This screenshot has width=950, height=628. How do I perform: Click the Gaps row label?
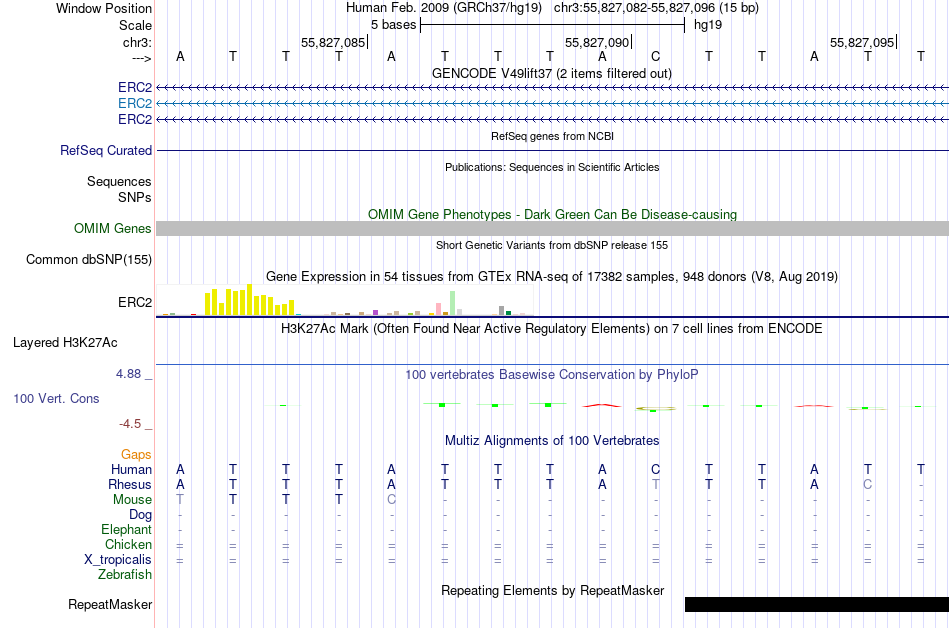136,454
